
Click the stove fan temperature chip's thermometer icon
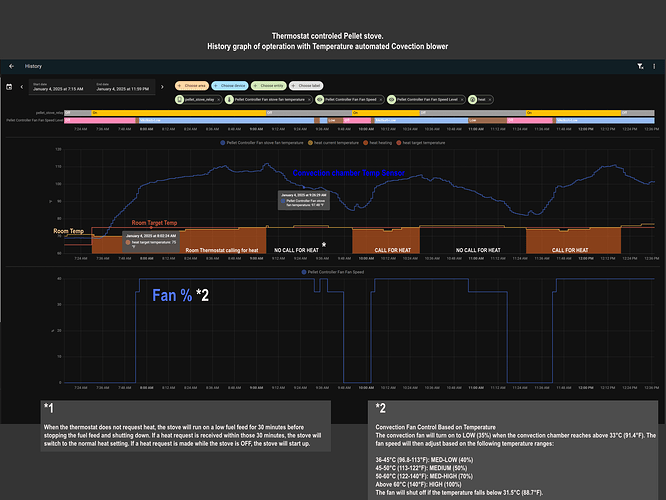pos(229,99)
